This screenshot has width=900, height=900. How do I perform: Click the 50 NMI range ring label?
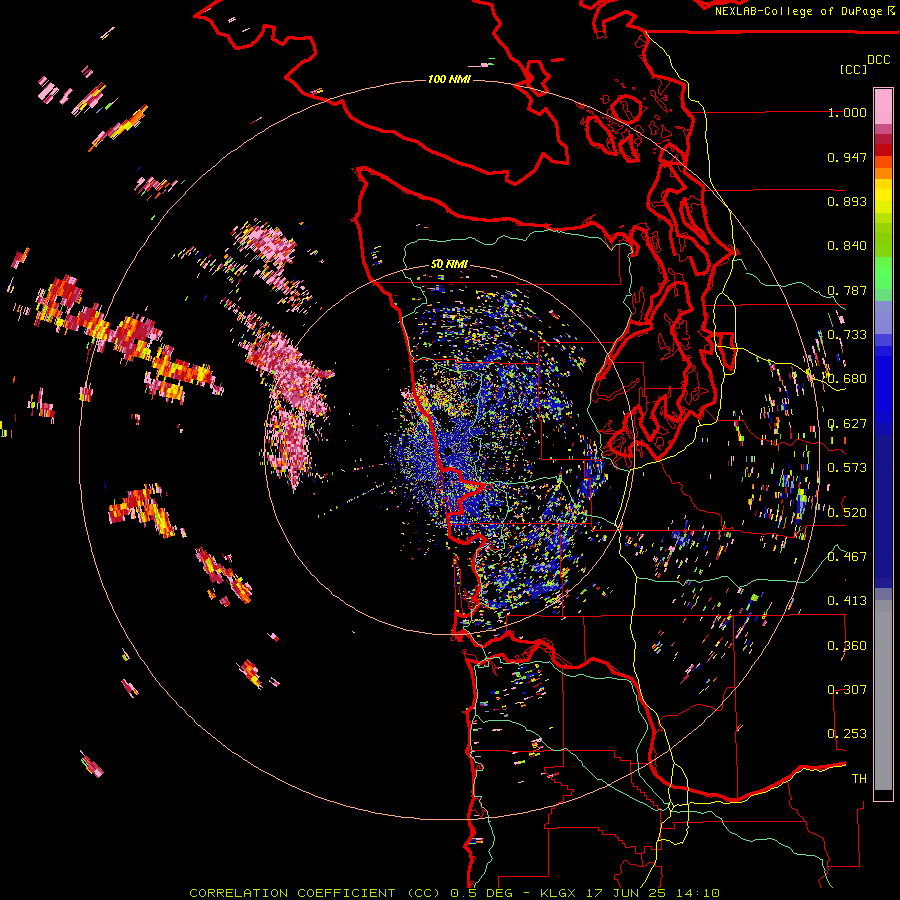[x=449, y=264]
